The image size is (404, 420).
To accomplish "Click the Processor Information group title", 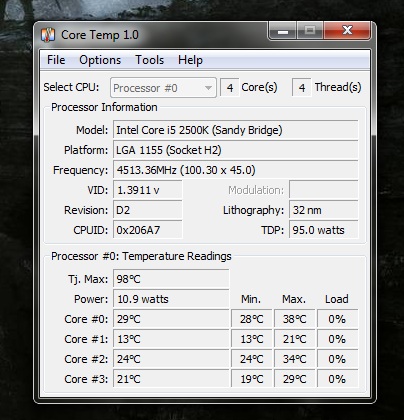I will [x=104, y=107].
